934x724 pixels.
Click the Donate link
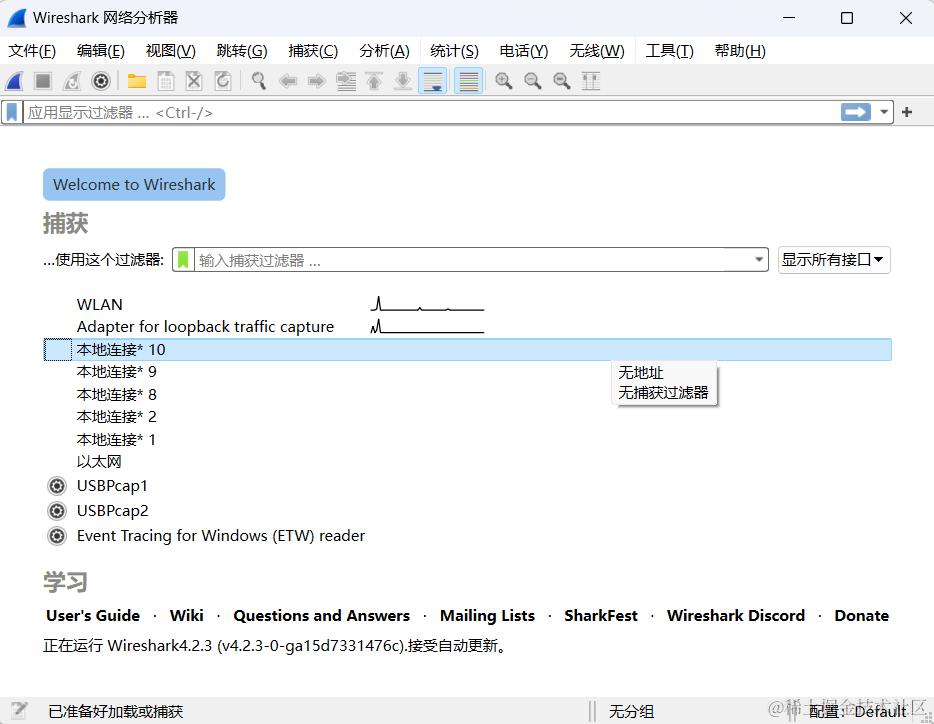[x=862, y=616]
